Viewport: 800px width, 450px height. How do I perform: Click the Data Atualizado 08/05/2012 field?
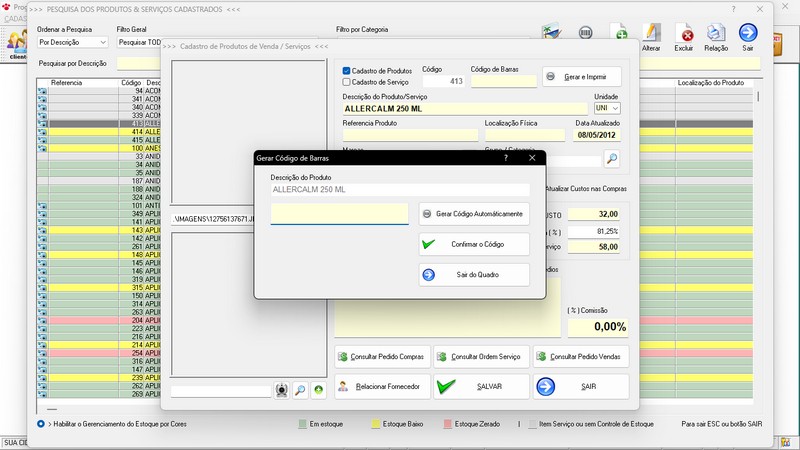596,135
